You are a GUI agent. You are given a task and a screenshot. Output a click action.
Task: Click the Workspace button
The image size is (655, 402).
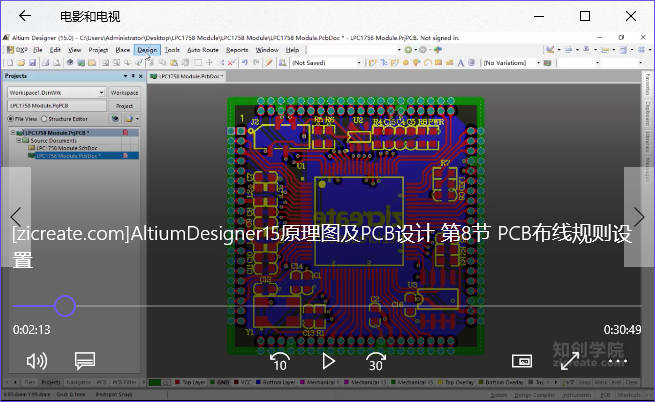pos(124,92)
